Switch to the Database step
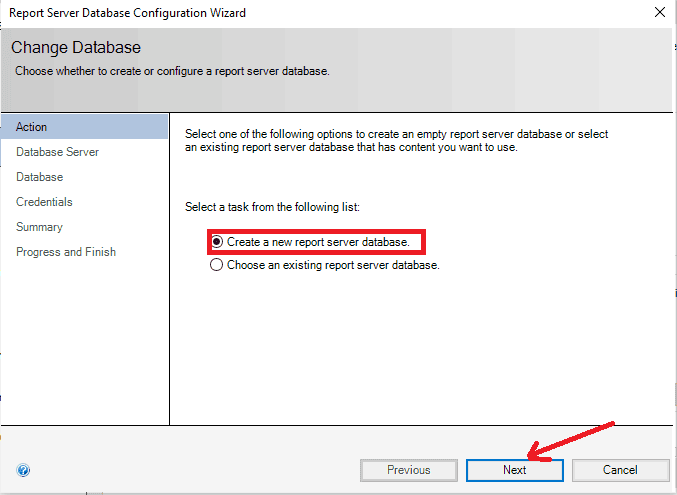Screen dimensions: 677x495 click(39, 177)
